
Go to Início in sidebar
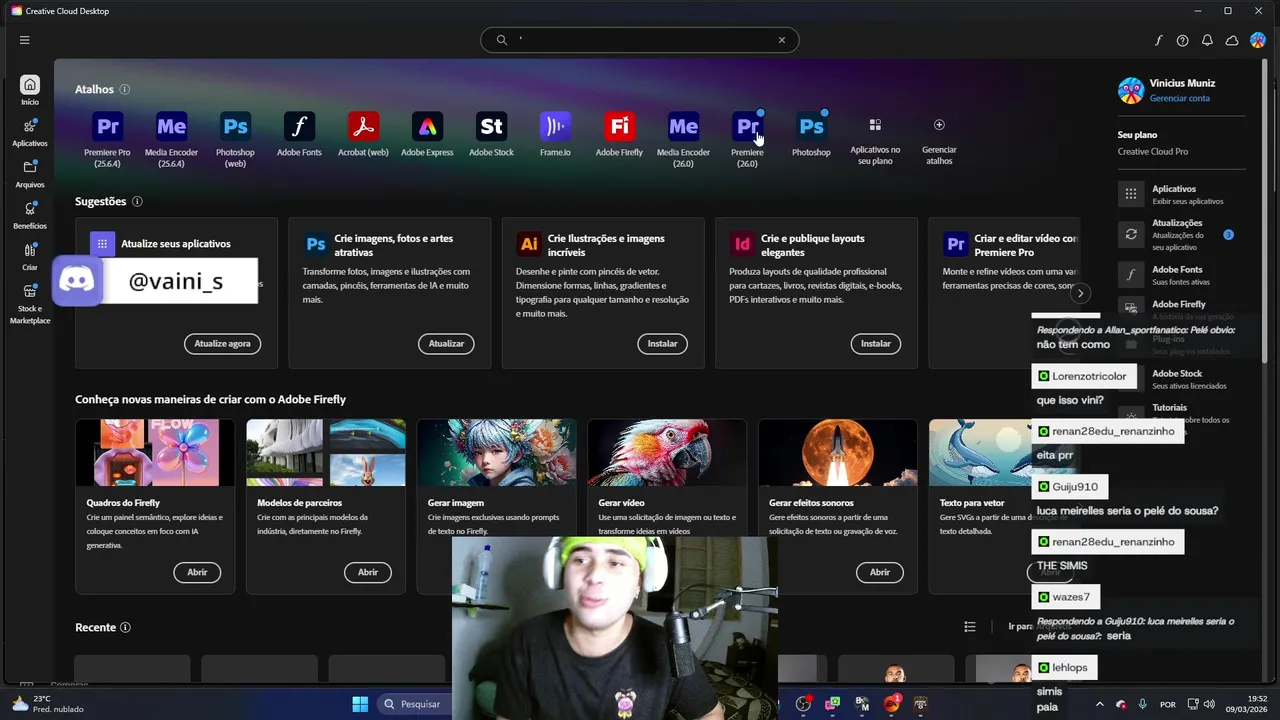tap(30, 90)
